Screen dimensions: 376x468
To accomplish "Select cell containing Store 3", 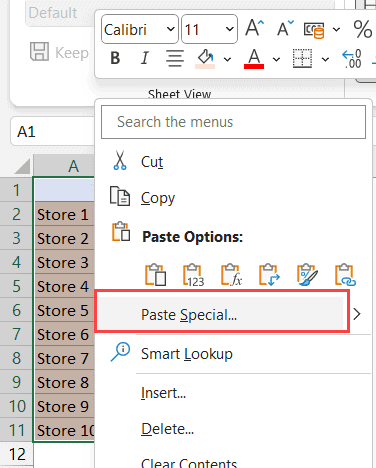I will click(x=64, y=262).
